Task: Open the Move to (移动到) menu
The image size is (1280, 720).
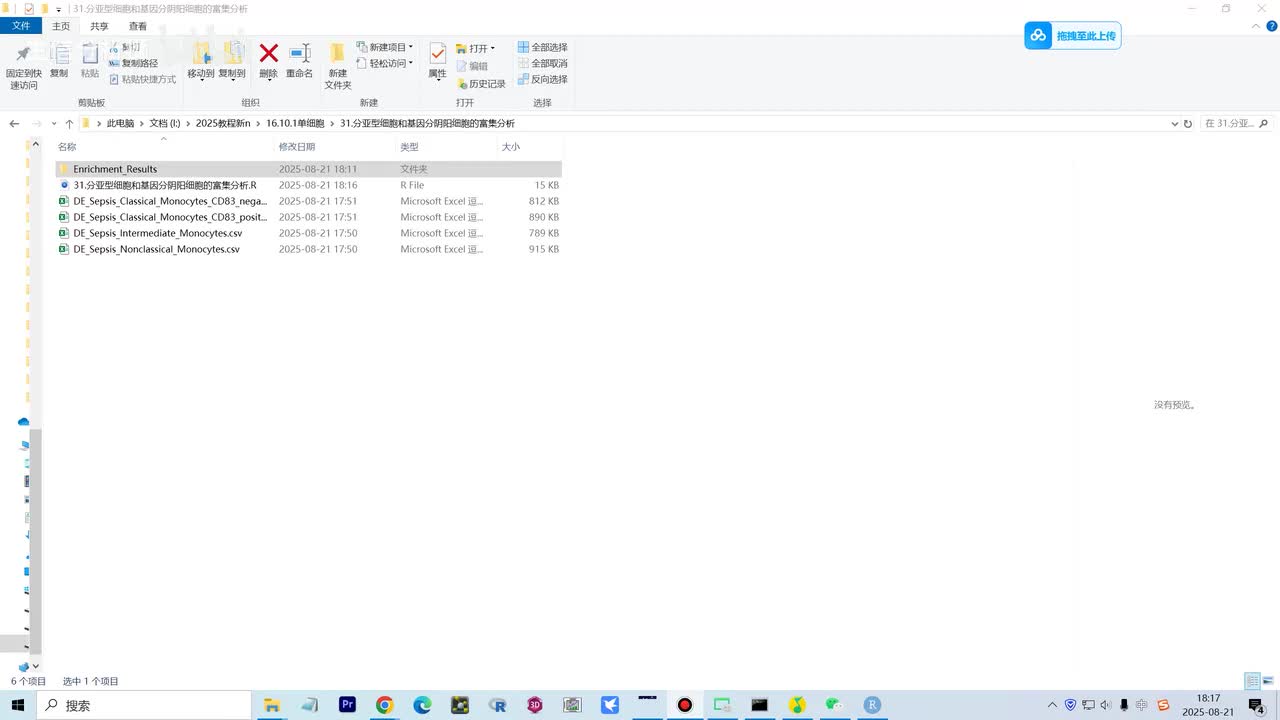Action: (x=201, y=61)
